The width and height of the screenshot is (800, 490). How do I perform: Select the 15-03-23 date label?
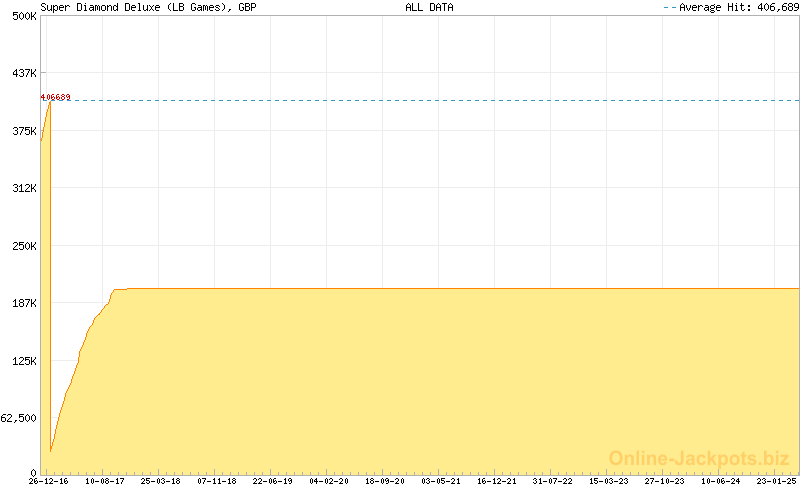(x=609, y=481)
